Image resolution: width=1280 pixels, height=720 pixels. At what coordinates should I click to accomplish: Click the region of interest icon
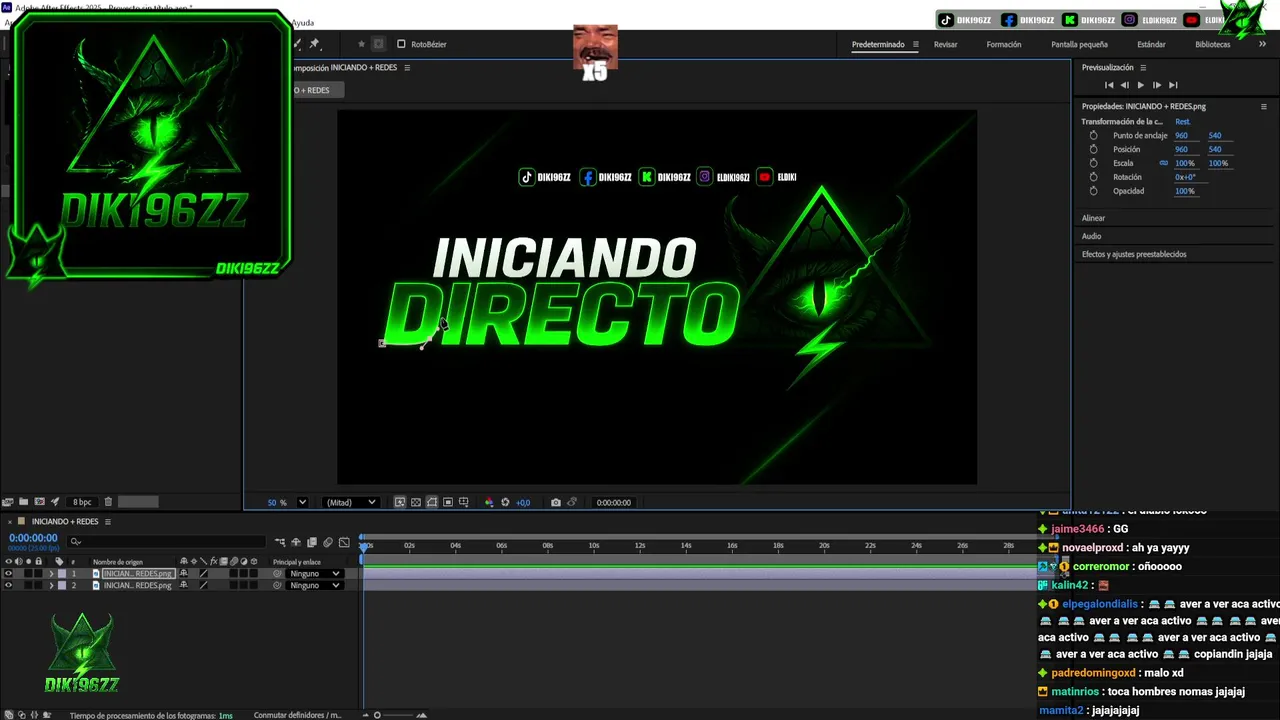click(x=448, y=502)
